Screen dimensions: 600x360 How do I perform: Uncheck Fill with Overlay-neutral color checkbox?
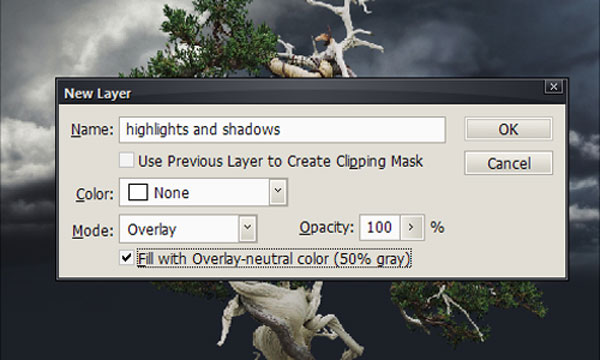pyautogui.click(x=126, y=257)
